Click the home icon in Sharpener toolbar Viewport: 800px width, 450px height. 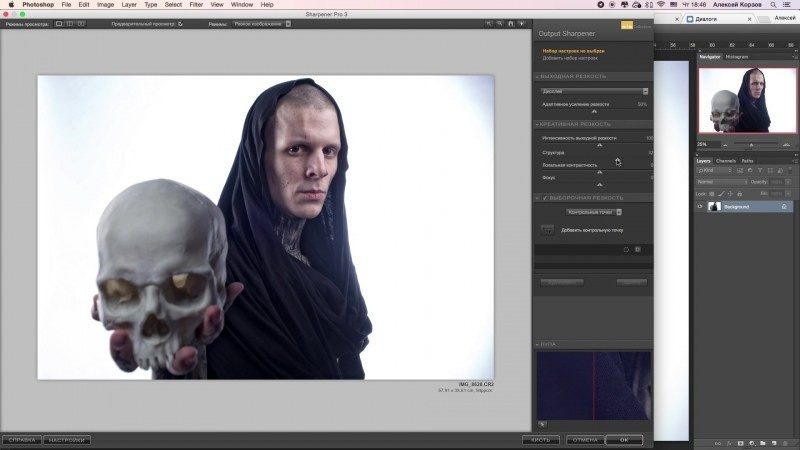(x=511, y=22)
